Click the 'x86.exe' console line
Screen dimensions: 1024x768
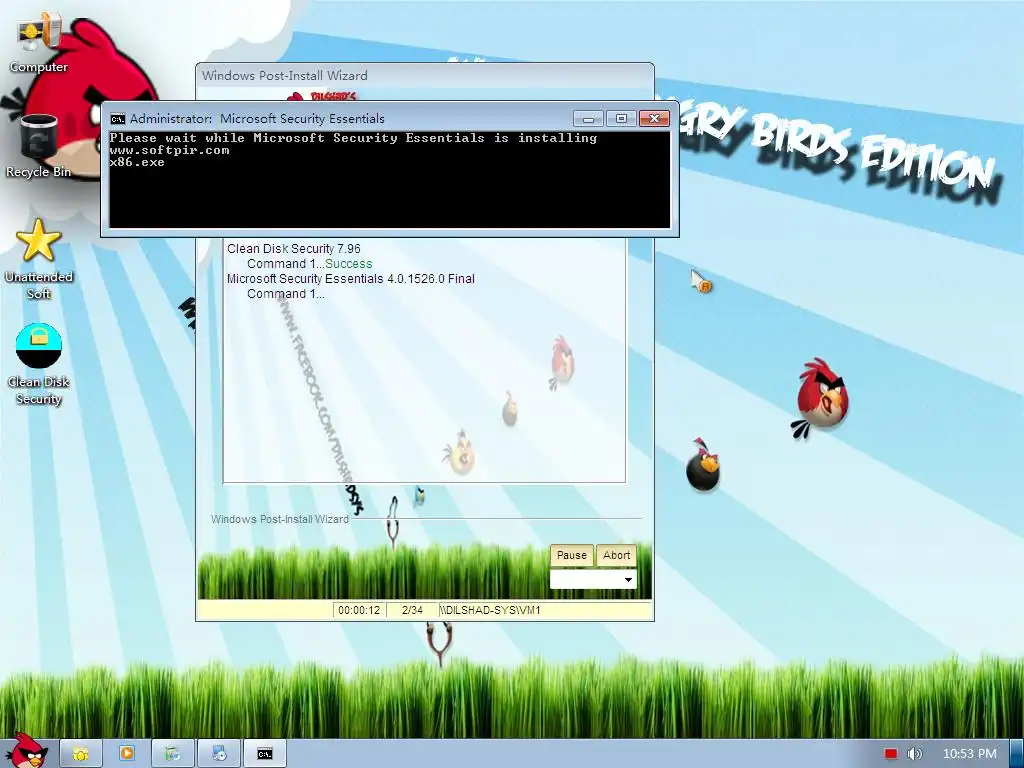[137, 162]
